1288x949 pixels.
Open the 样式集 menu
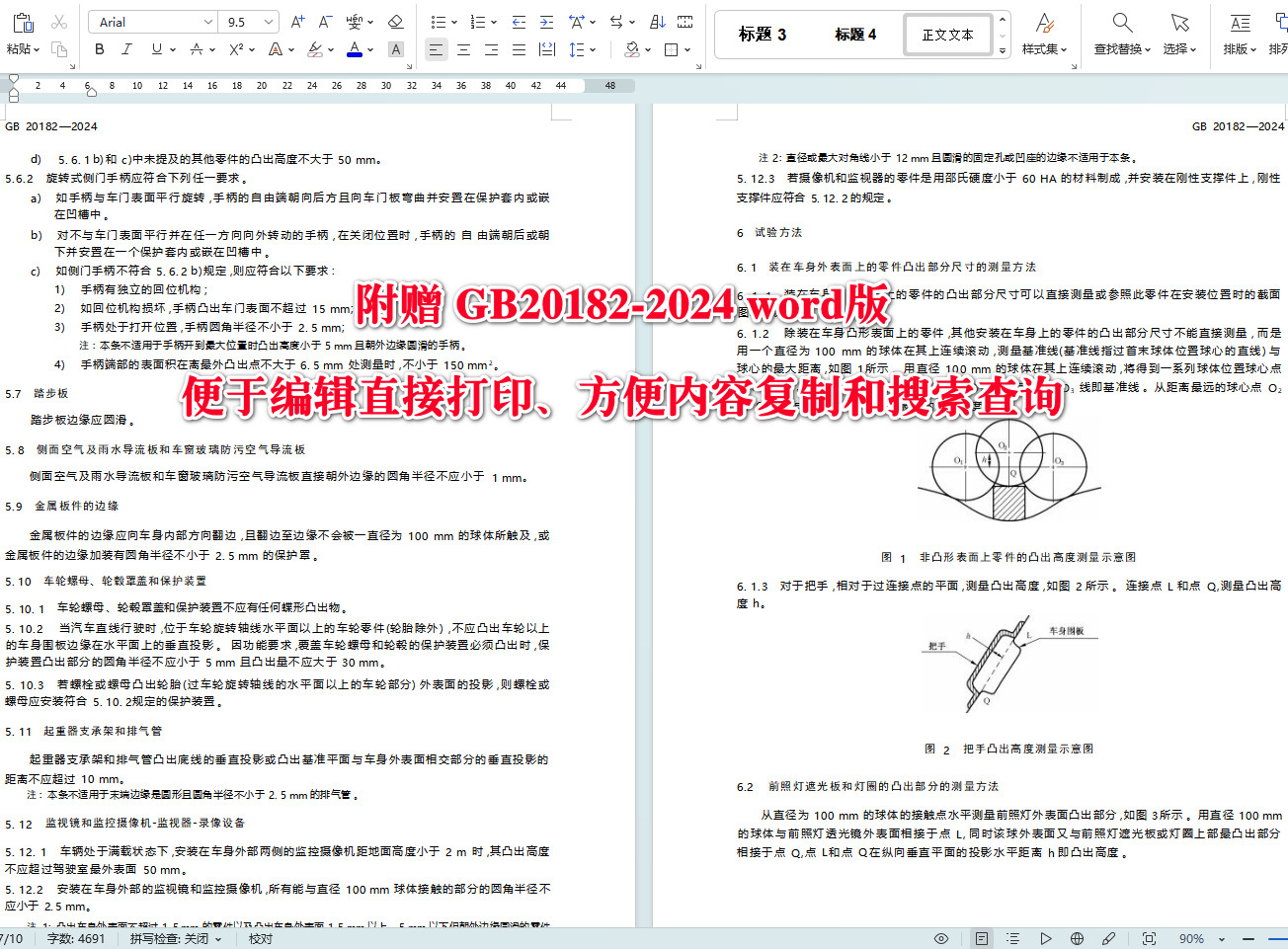point(1044,49)
